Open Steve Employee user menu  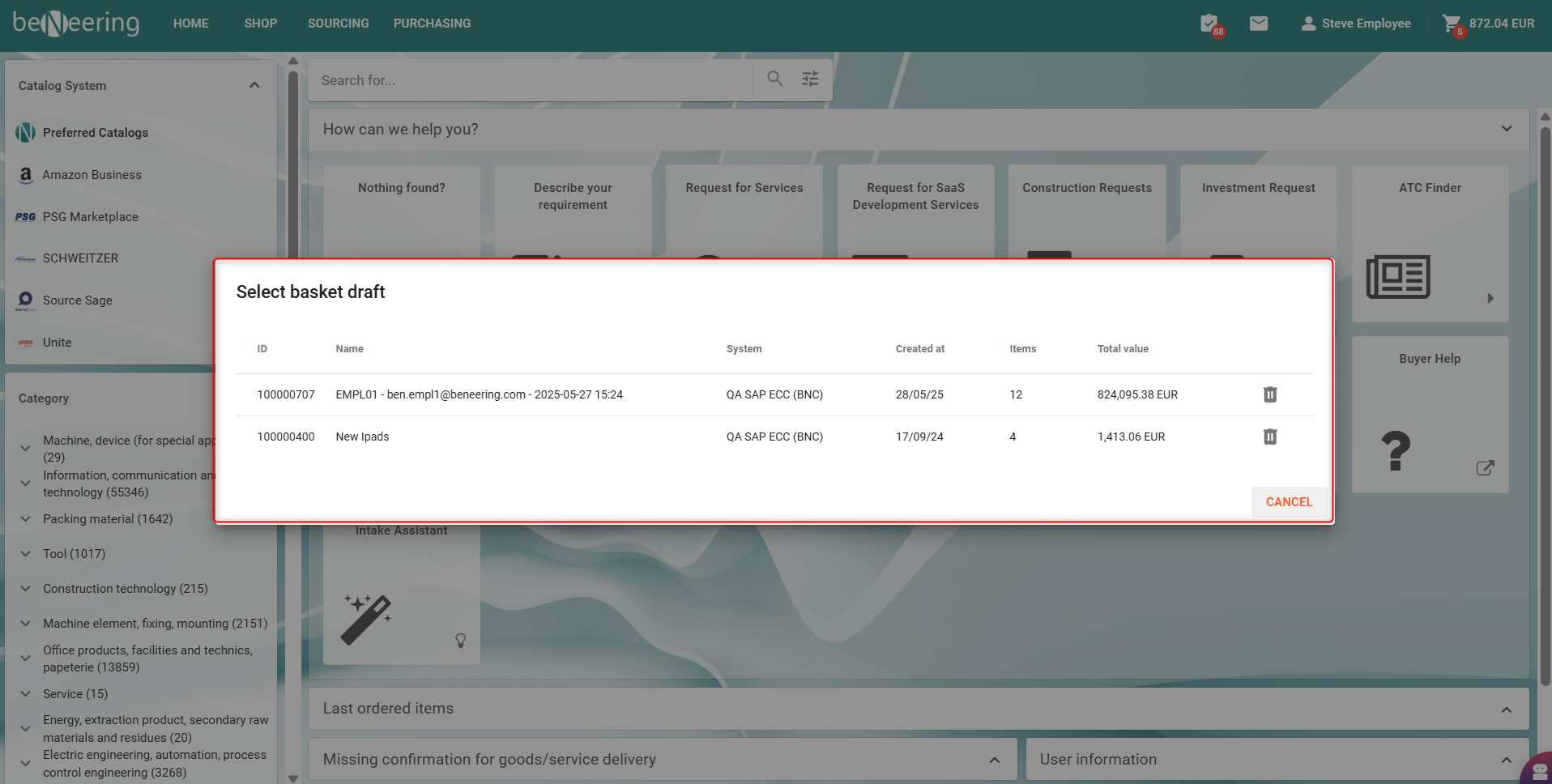coord(1356,23)
